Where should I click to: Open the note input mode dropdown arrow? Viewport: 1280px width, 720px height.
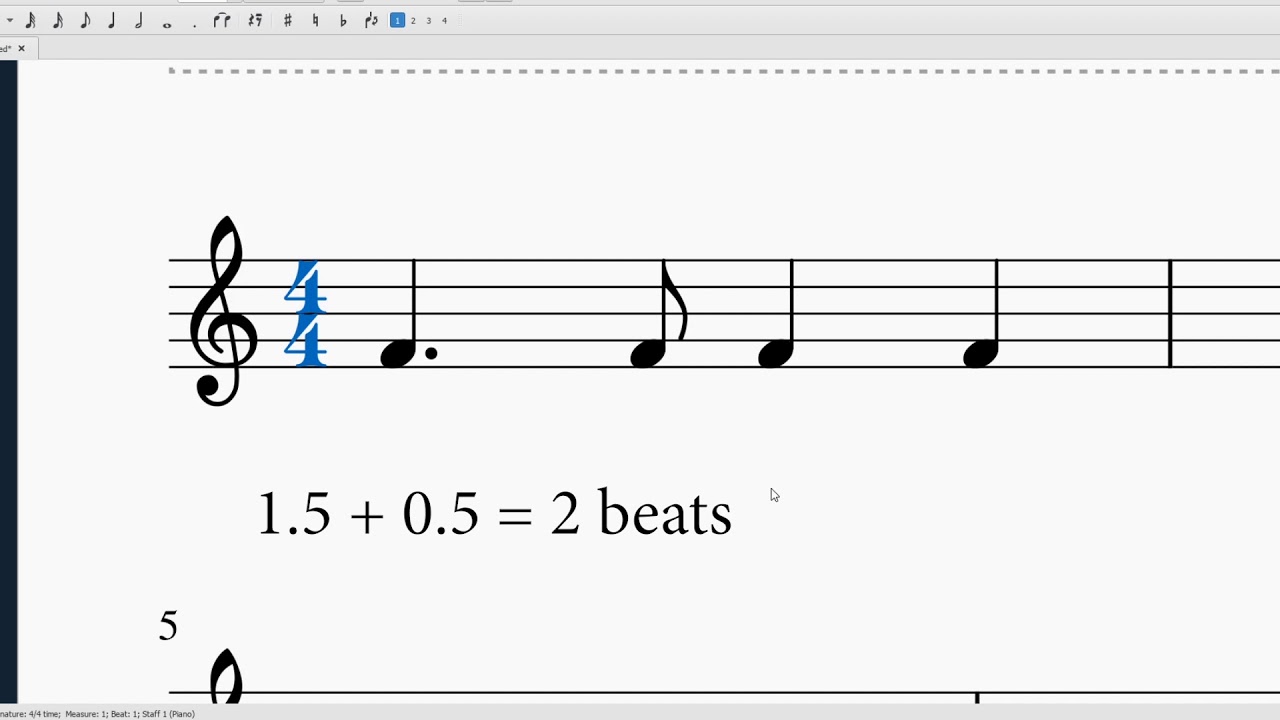click(10, 20)
